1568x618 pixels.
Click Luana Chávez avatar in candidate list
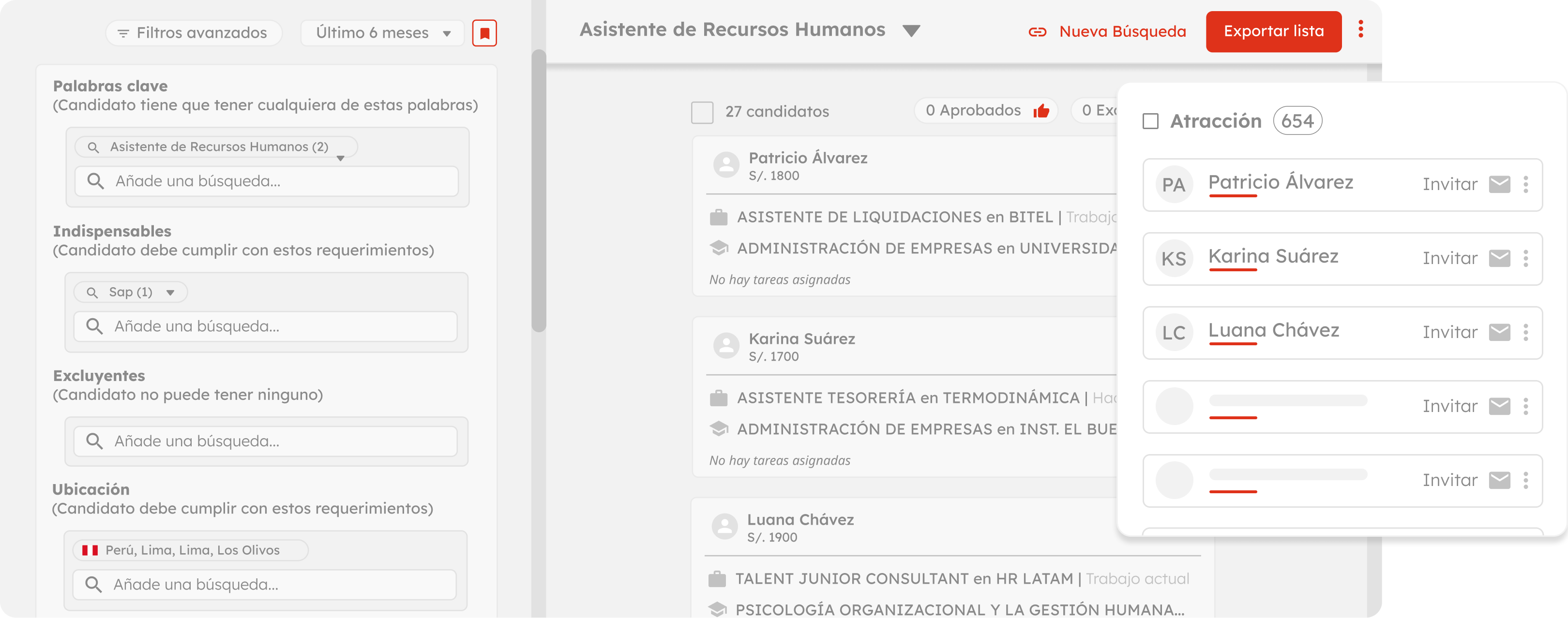click(x=724, y=526)
